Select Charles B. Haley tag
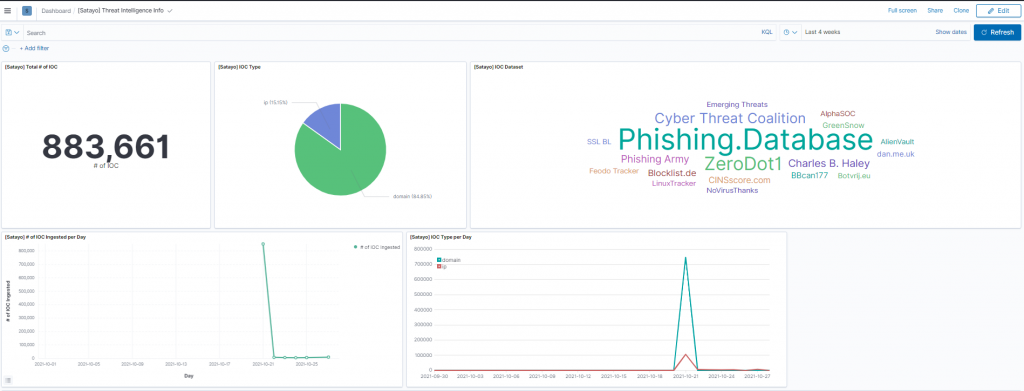This screenshot has height=391, width=1024. click(x=829, y=163)
